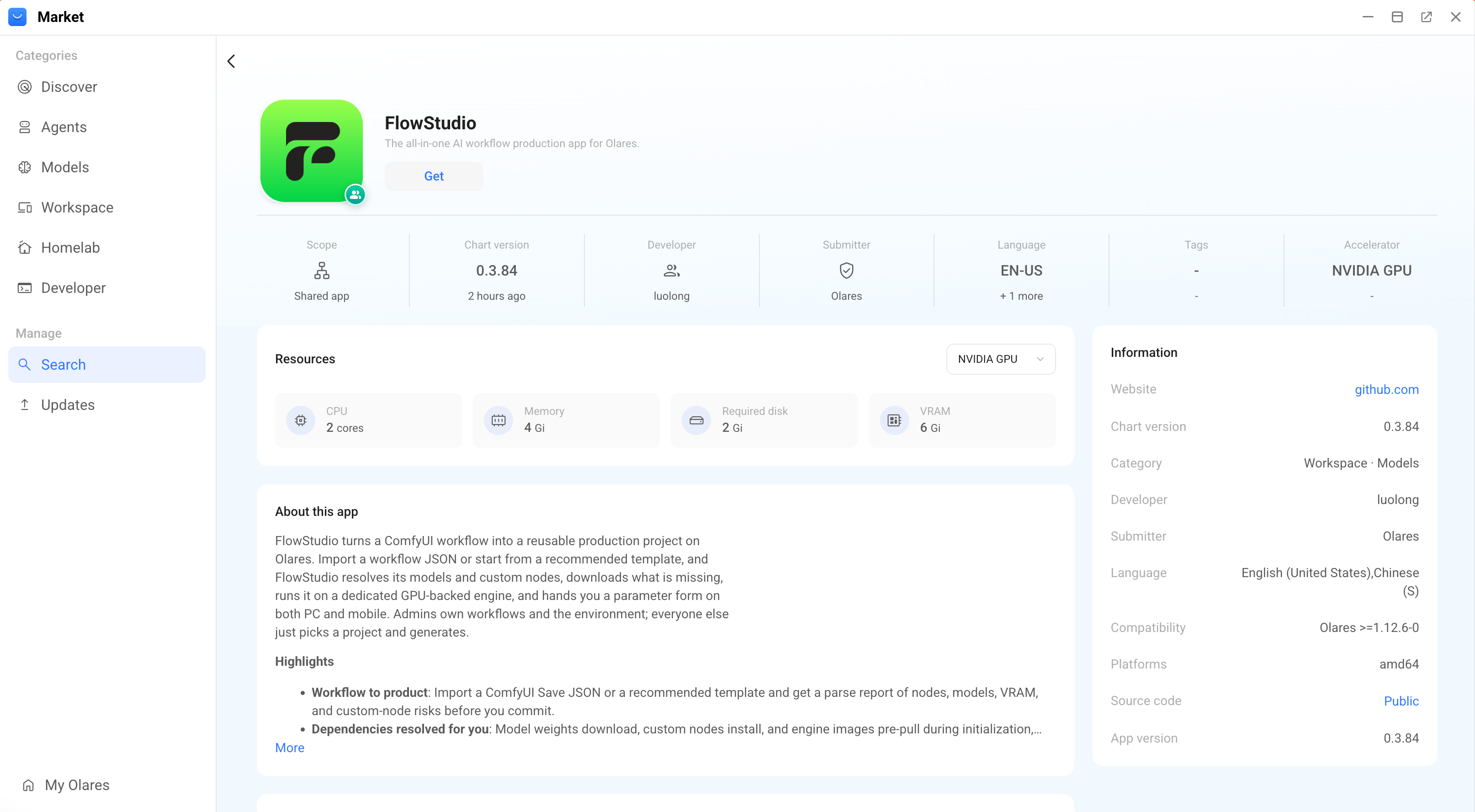The width and height of the screenshot is (1475, 812).
Task: Click the '+ 1 more' language text
Action: (1022, 296)
